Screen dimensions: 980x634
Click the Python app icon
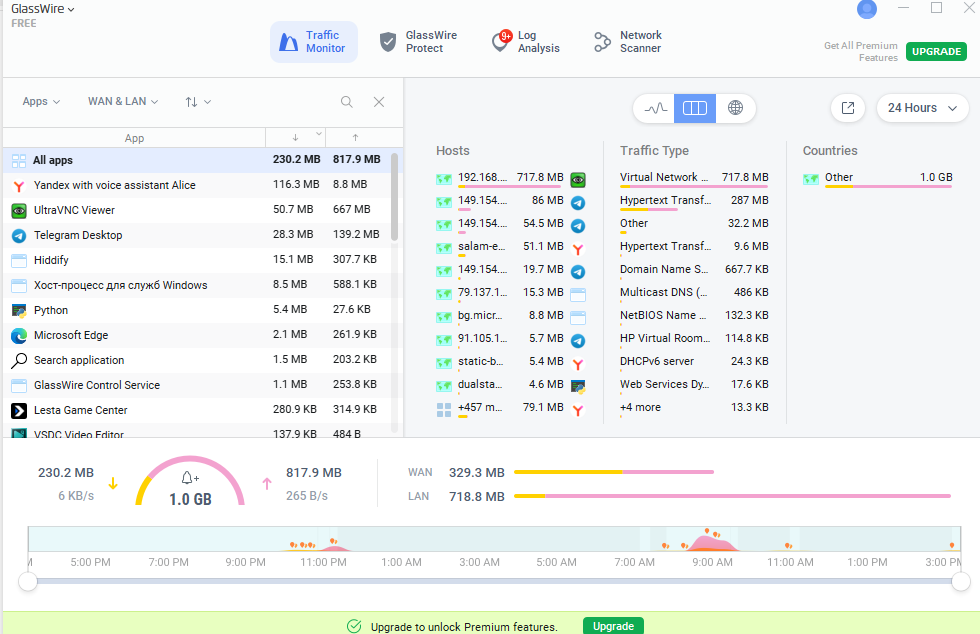19,311
